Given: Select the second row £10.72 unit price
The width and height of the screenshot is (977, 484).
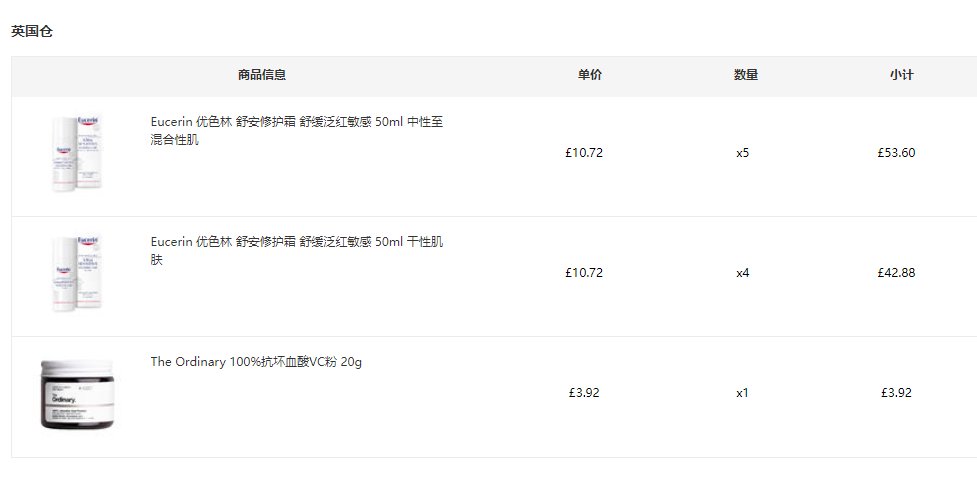Looking at the screenshot, I should tap(584, 273).
